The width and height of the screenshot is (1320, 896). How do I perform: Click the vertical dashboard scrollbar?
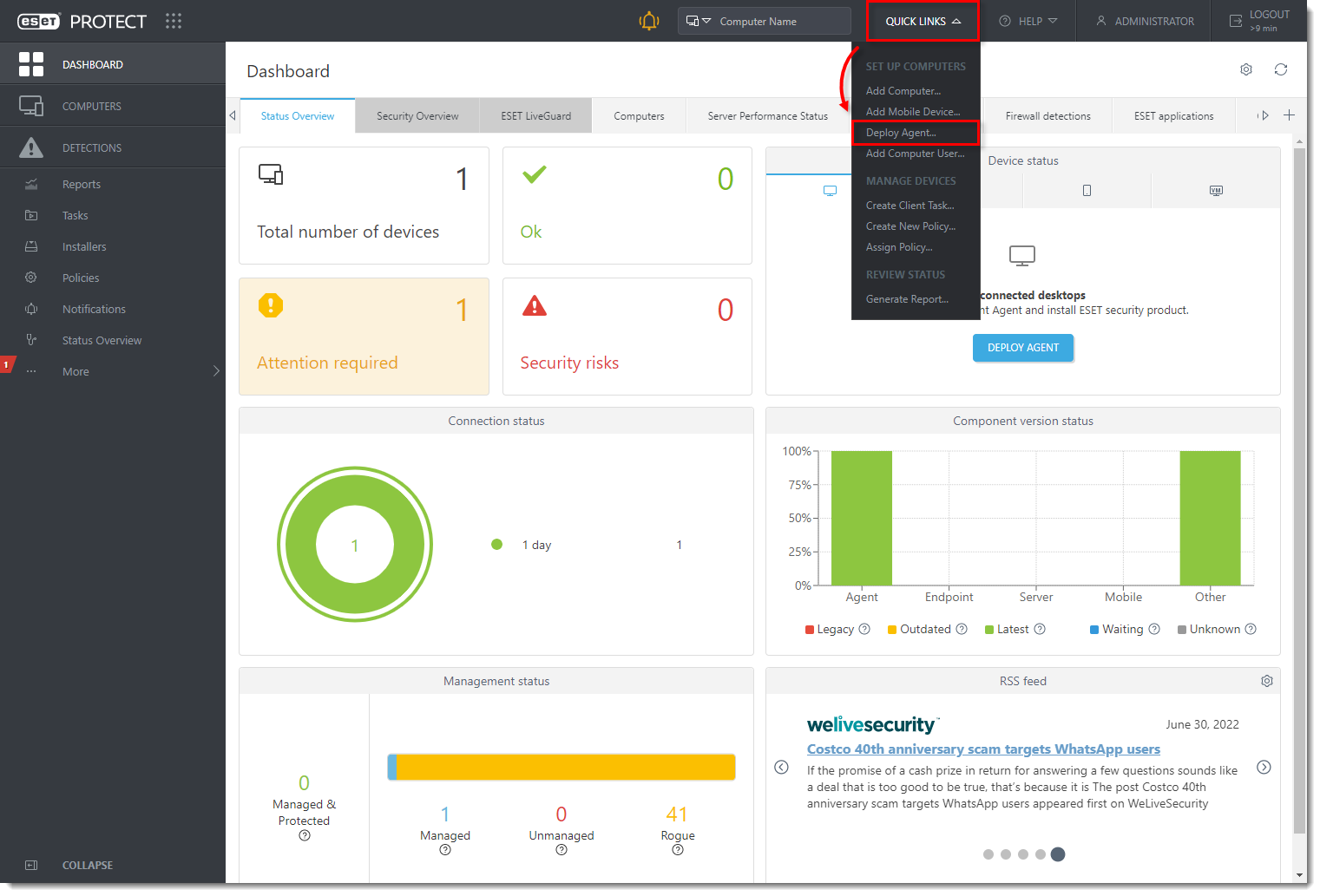[x=1300, y=490]
